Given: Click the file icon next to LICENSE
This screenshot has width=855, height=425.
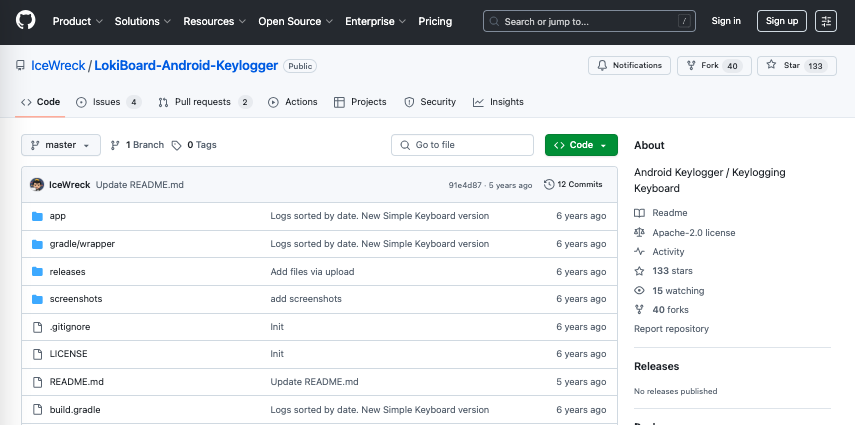Looking at the screenshot, I should tap(37, 354).
